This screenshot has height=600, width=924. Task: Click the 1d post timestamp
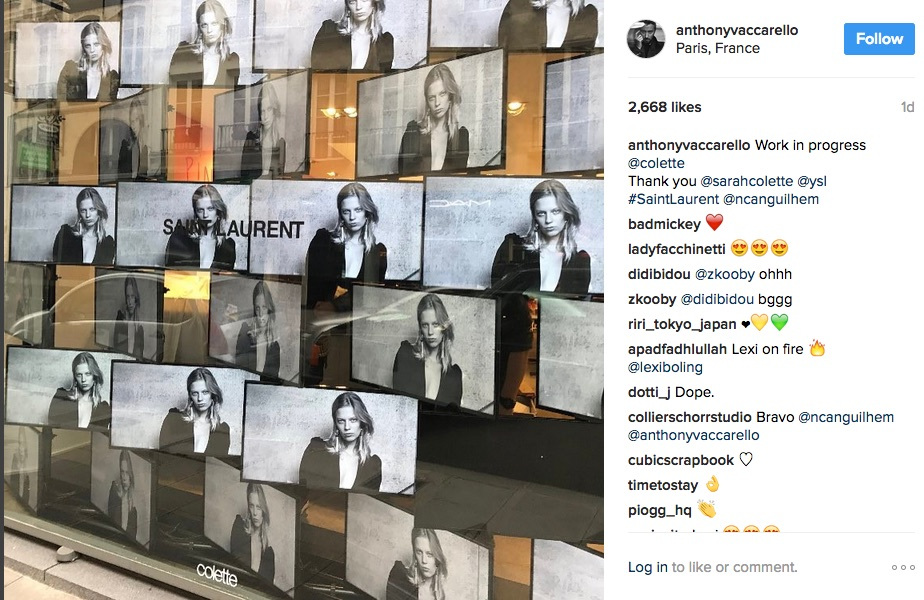pos(908,107)
